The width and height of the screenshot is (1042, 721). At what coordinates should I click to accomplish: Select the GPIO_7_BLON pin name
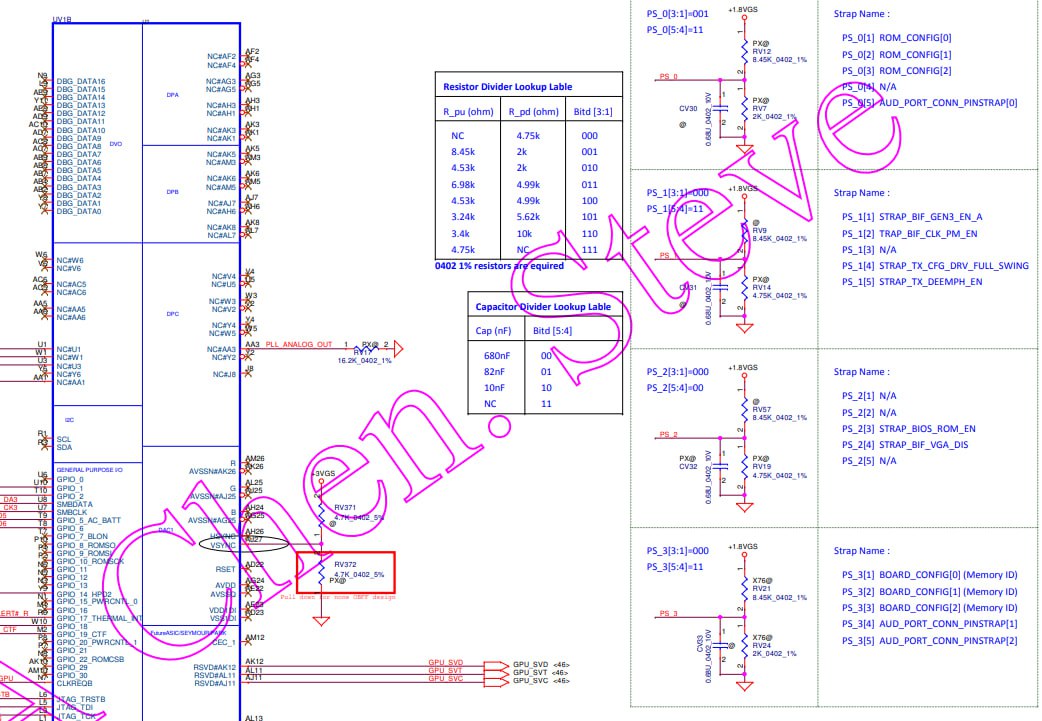tap(82, 536)
